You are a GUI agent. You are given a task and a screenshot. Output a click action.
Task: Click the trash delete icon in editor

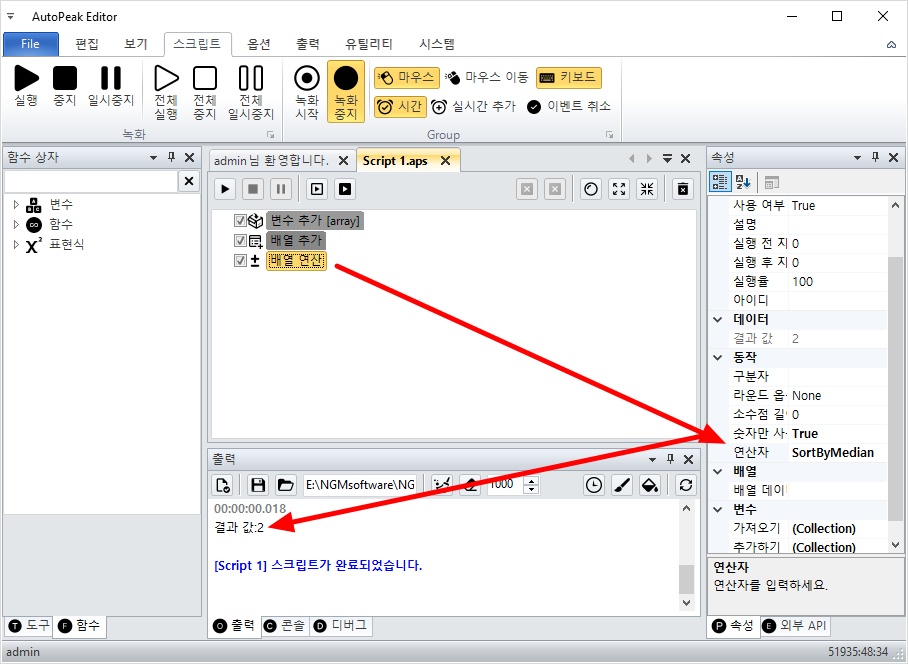coord(683,189)
